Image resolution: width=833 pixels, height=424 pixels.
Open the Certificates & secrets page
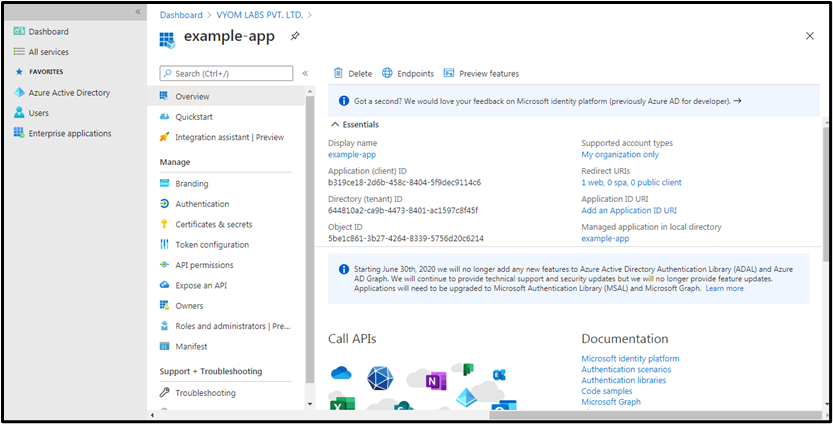pyautogui.click(x=213, y=224)
